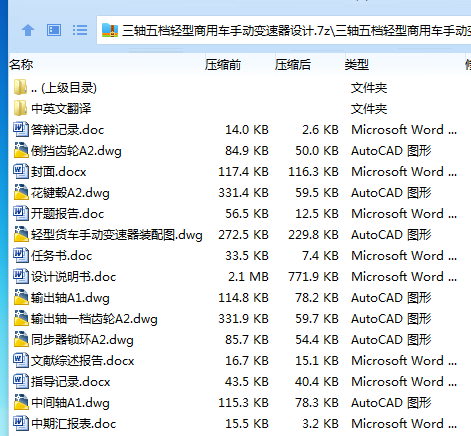Screen dimensions: 471x436
Task: Select file name 文献综述报告.docx
Action: tap(83, 361)
